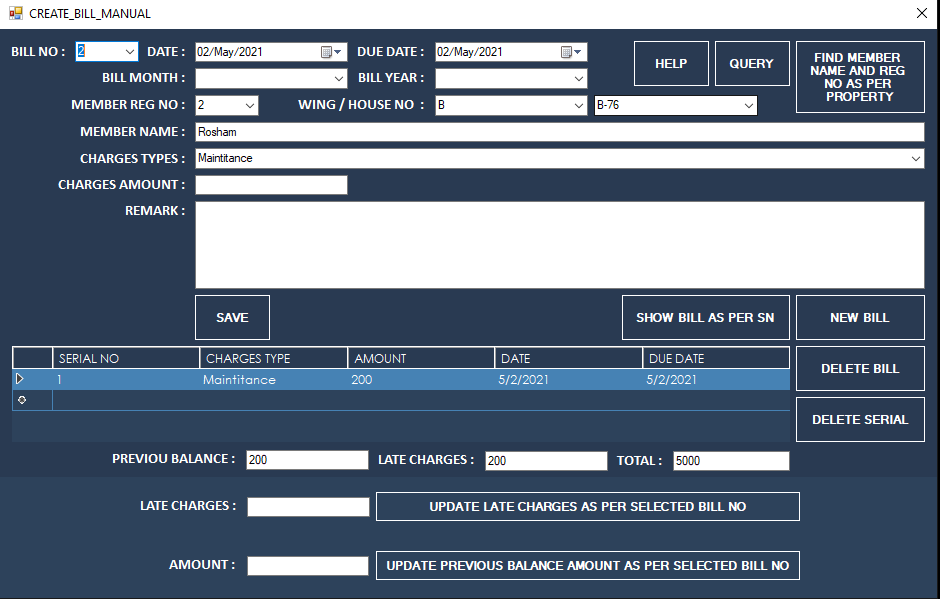Image resolution: width=940 pixels, height=599 pixels.
Task: Click the CHARGES AMOUNT input field
Action: point(271,185)
